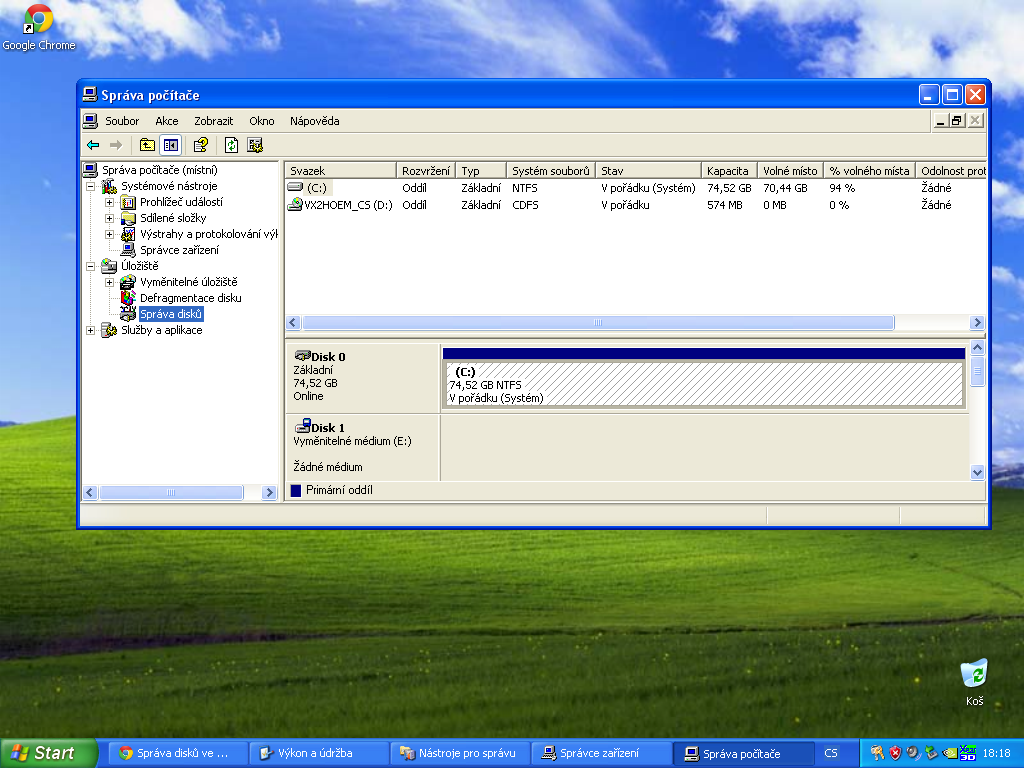This screenshot has height=768, width=1024.
Task: Click the red security shield tray icon
Action: point(895,753)
